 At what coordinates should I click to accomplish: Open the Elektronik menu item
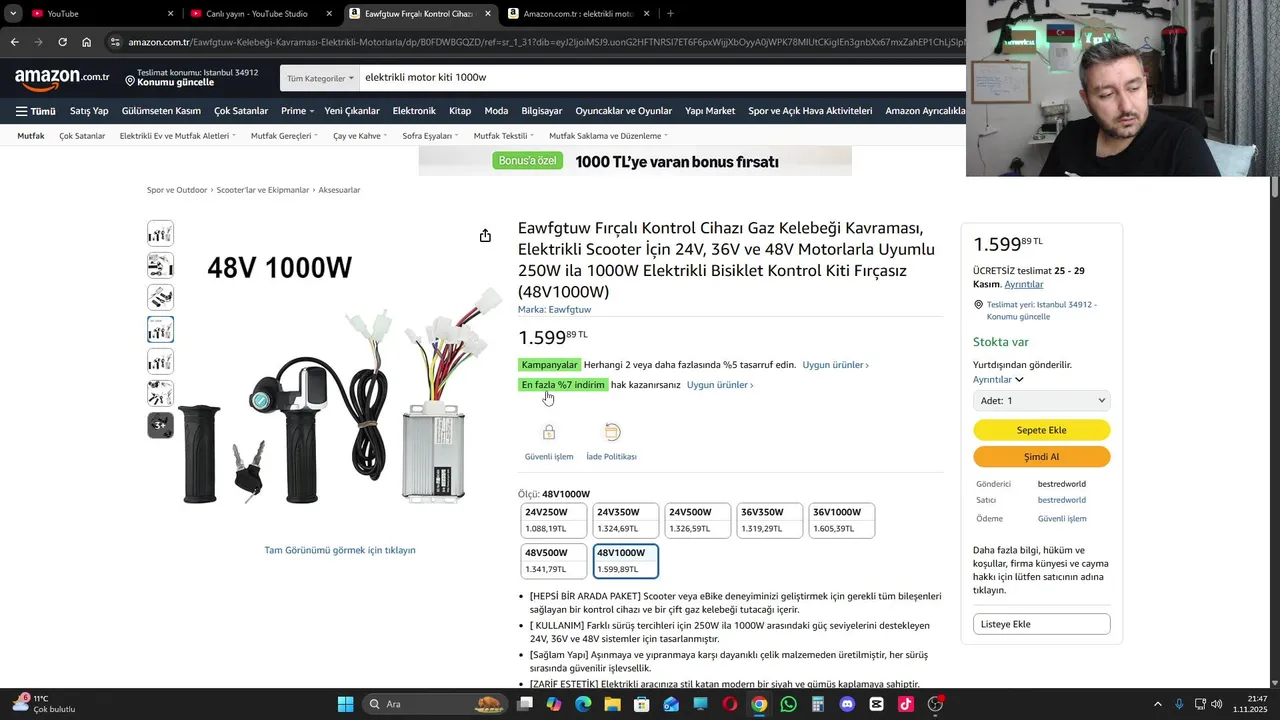414,111
